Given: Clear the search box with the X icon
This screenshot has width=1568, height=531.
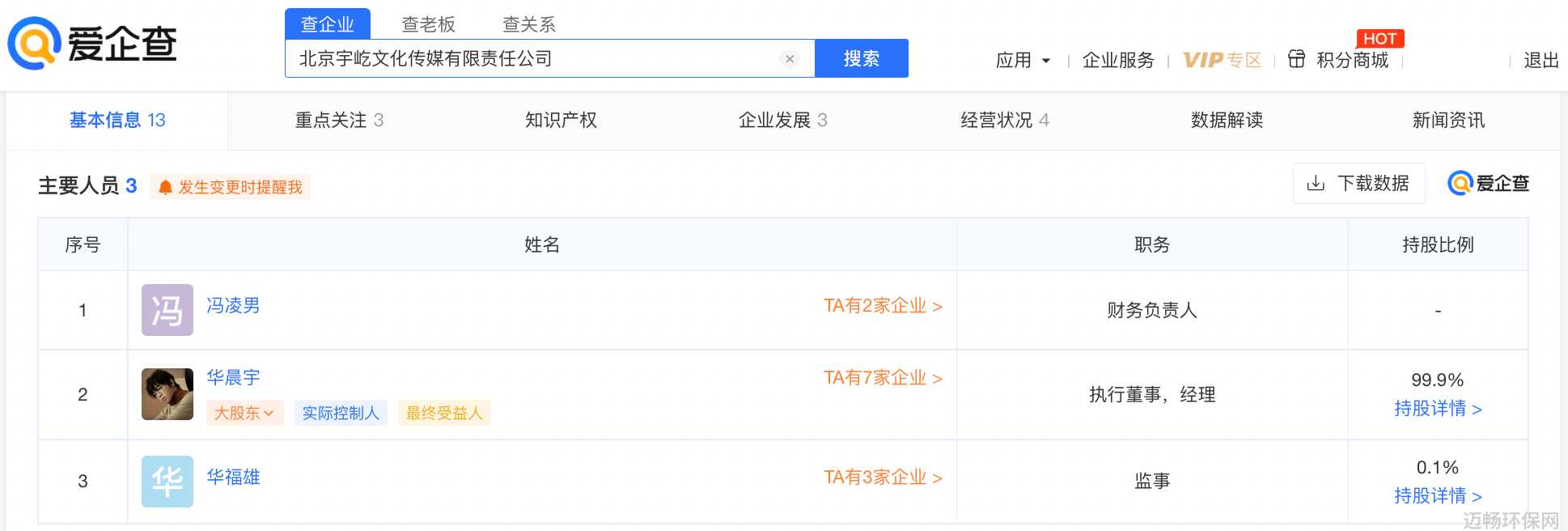Looking at the screenshot, I should pyautogui.click(x=790, y=58).
